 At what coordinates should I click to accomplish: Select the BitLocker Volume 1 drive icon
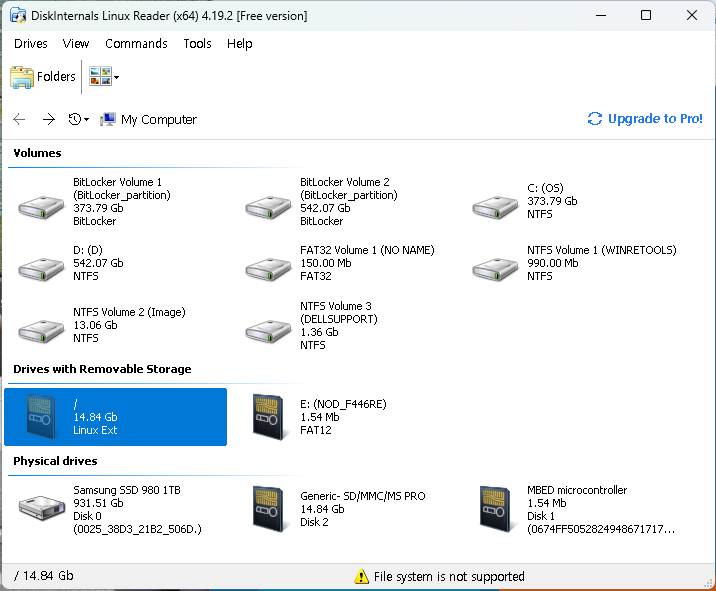41,207
